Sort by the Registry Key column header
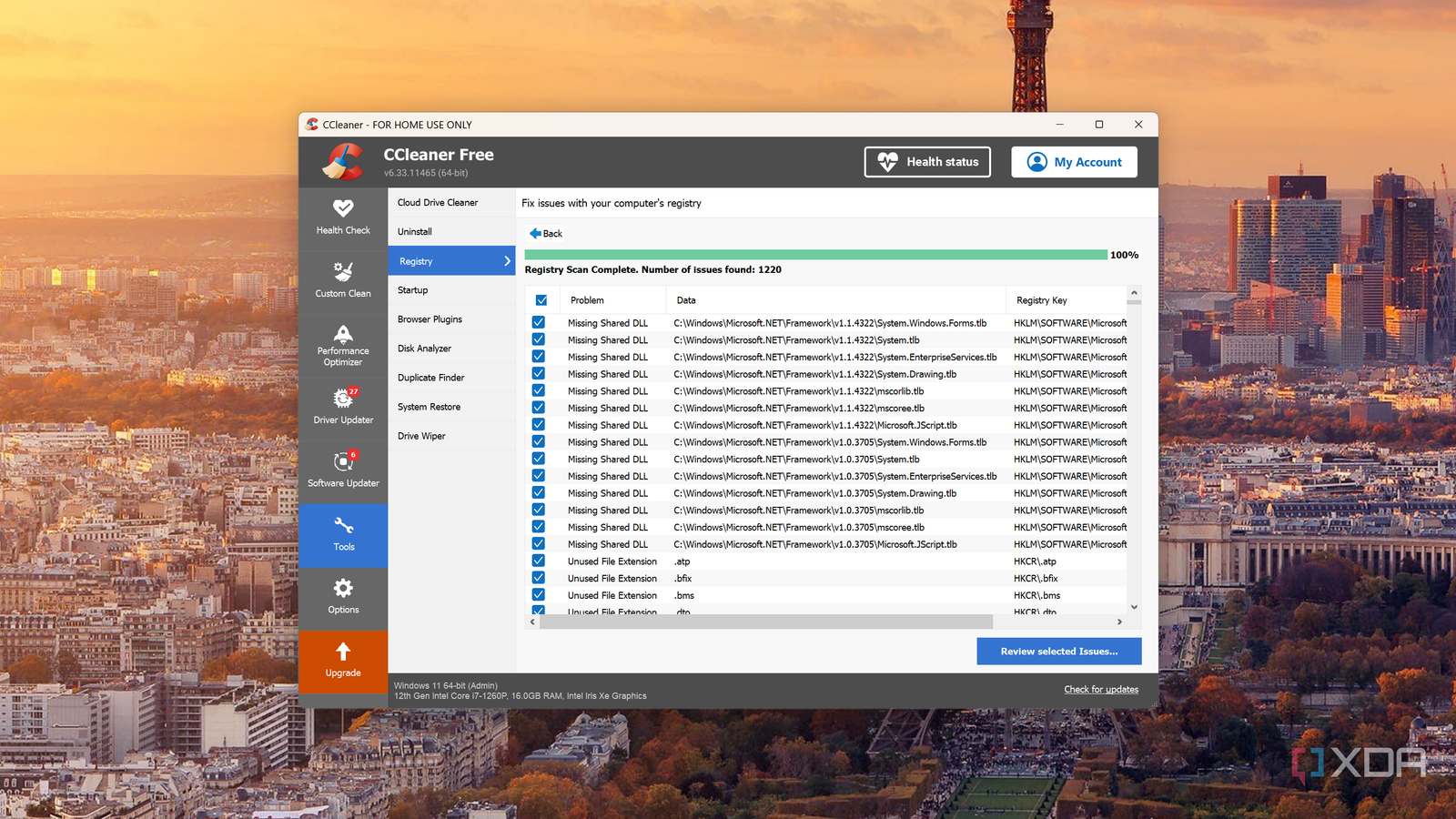Image resolution: width=1456 pixels, height=819 pixels. coord(1066,300)
